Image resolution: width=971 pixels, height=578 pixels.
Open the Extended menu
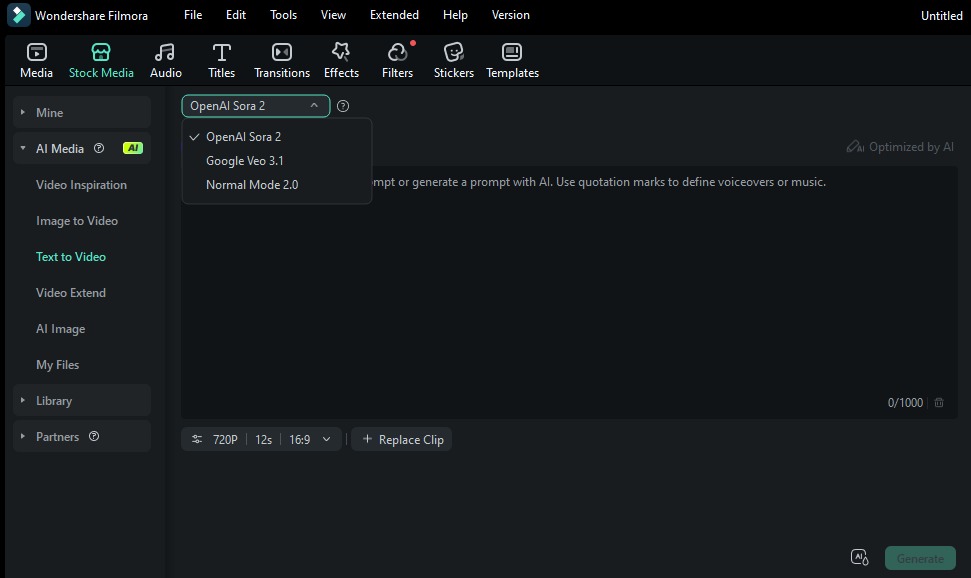click(x=393, y=15)
